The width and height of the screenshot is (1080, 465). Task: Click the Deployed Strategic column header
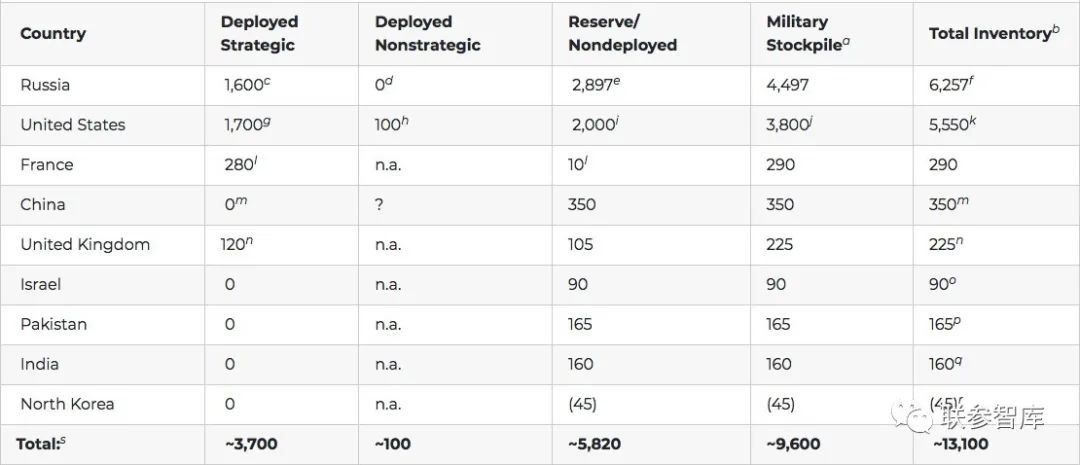tap(259, 33)
